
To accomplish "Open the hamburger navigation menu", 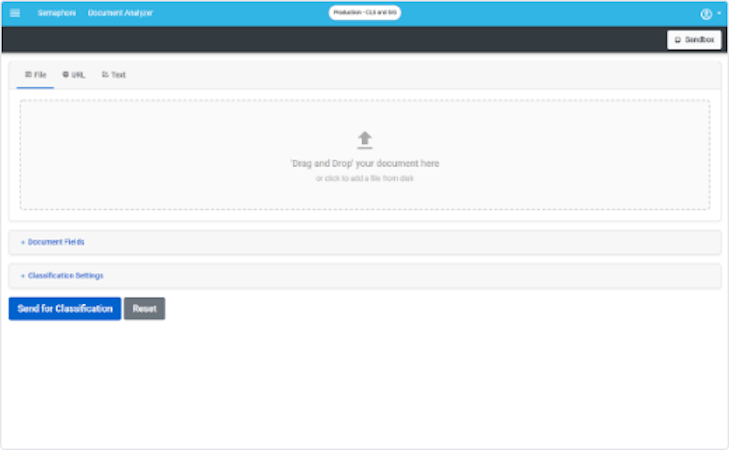I will [x=15, y=13].
